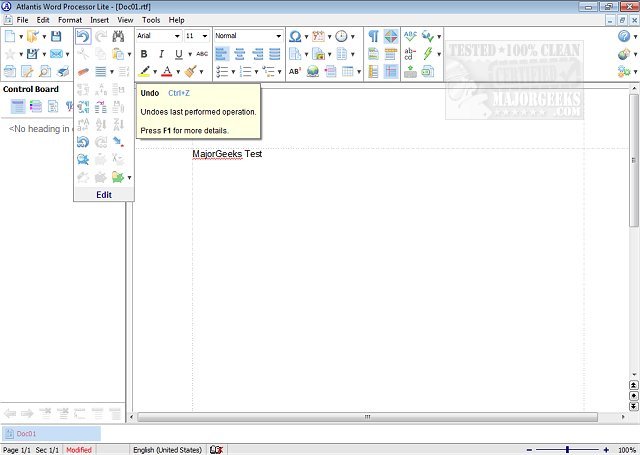Toggle Bold formatting
This screenshot has width=640, height=455.
144,54
